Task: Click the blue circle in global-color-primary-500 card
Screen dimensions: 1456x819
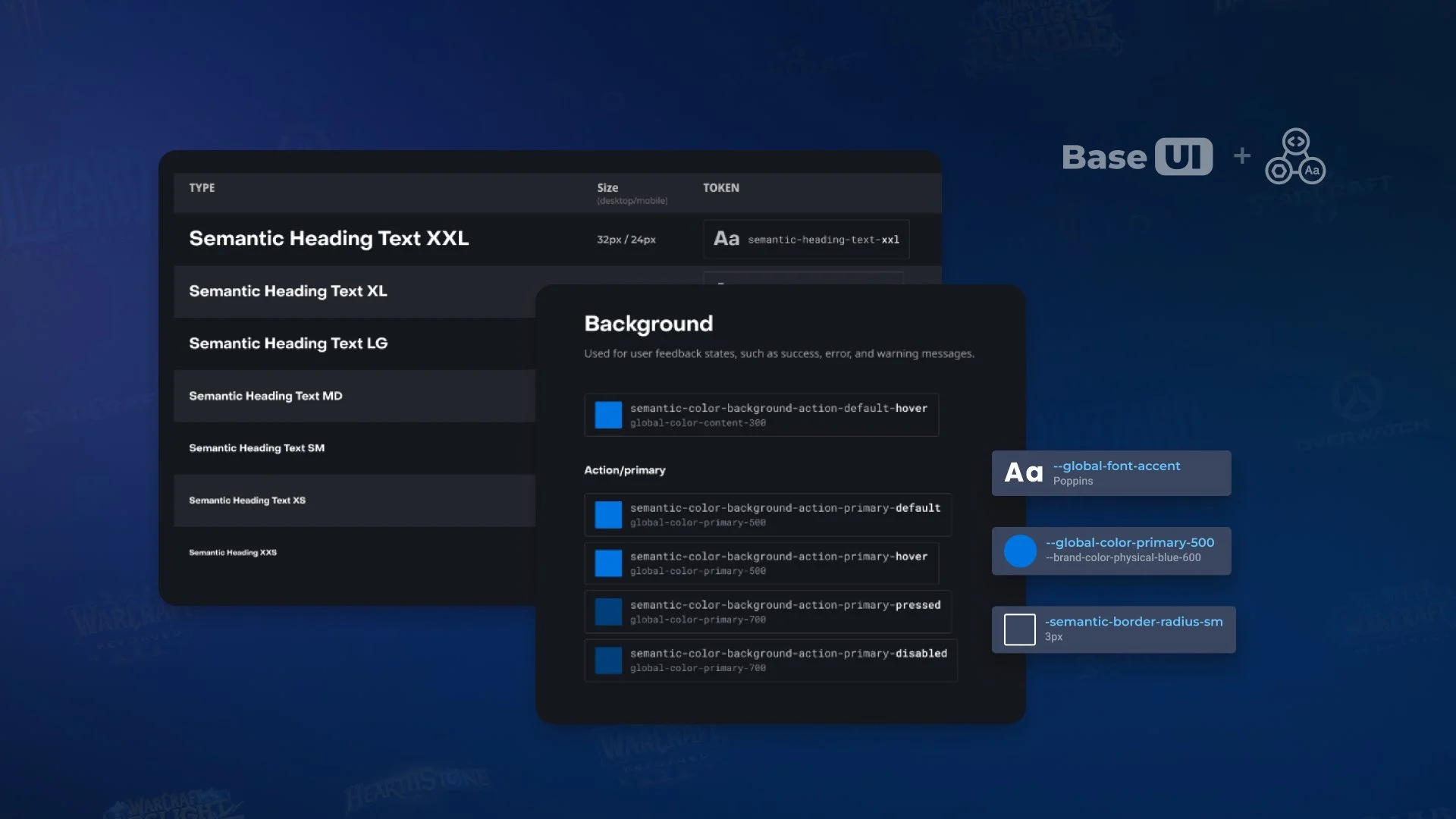Action: [x=1020, y=551]
